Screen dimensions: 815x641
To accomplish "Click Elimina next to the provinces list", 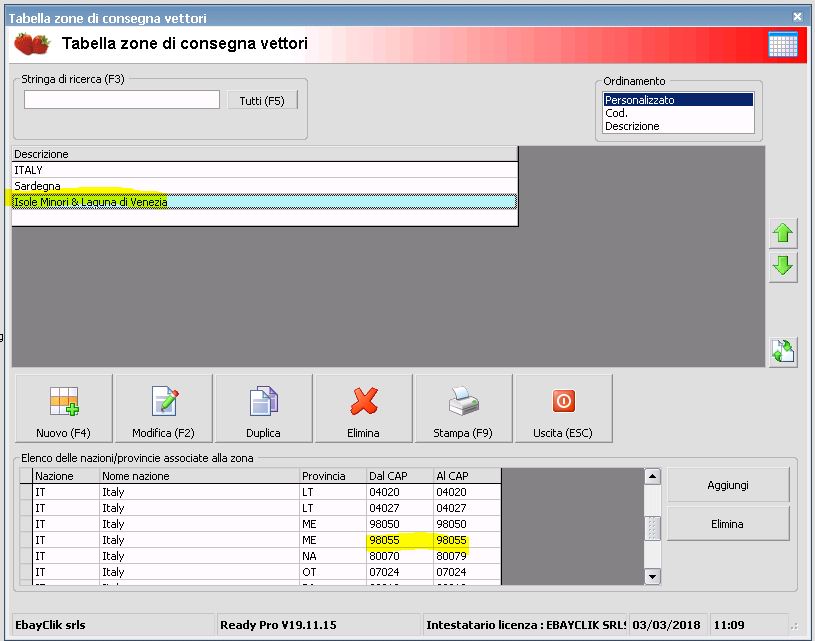I will 728,524.
